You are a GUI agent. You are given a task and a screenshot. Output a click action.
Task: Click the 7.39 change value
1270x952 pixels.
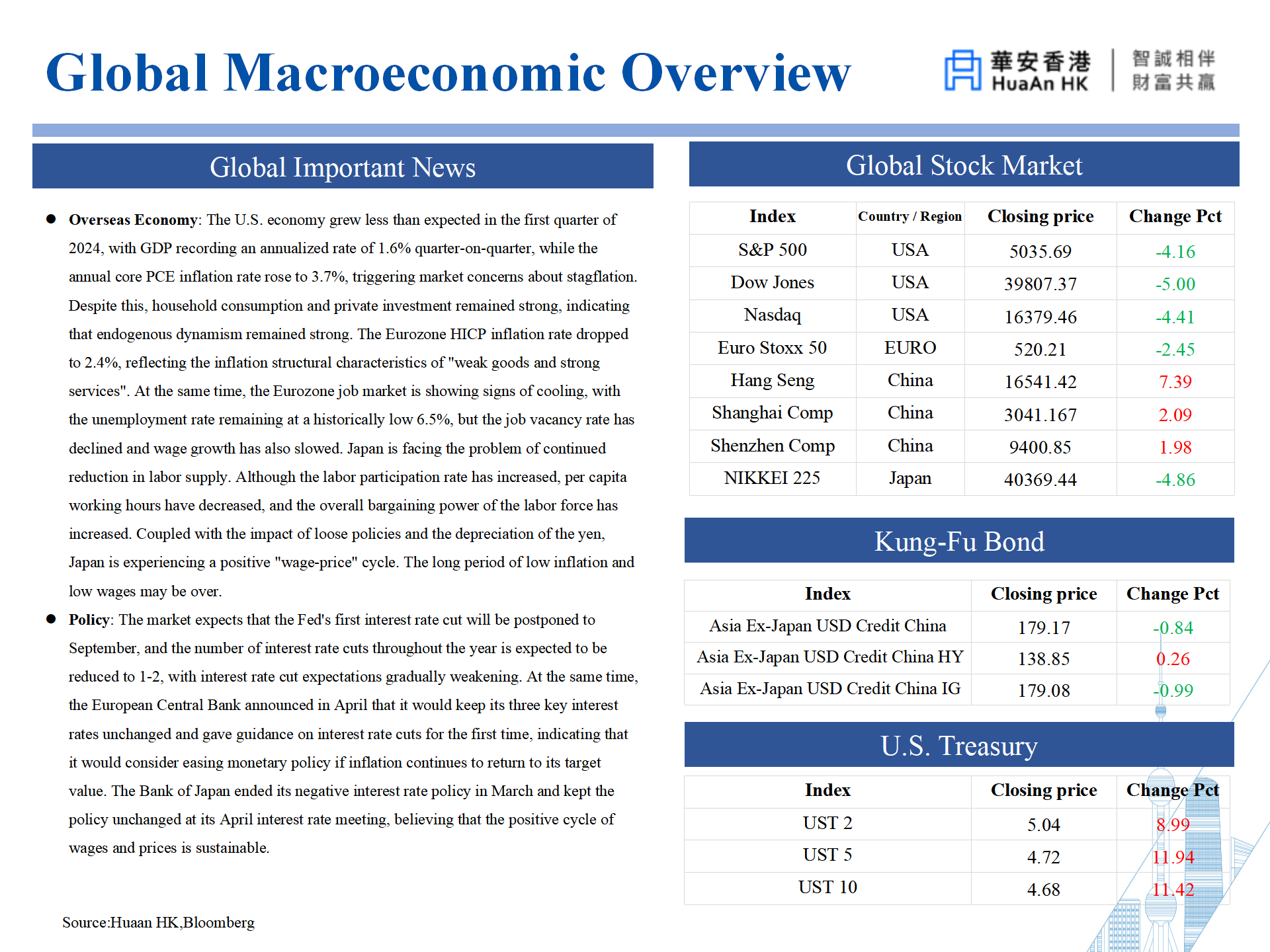coord(1175,381)
